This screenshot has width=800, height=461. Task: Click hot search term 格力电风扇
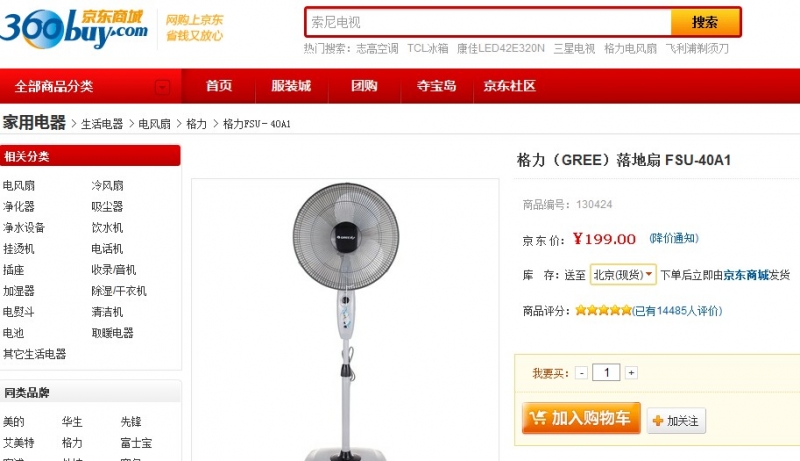tap(630, 48)
